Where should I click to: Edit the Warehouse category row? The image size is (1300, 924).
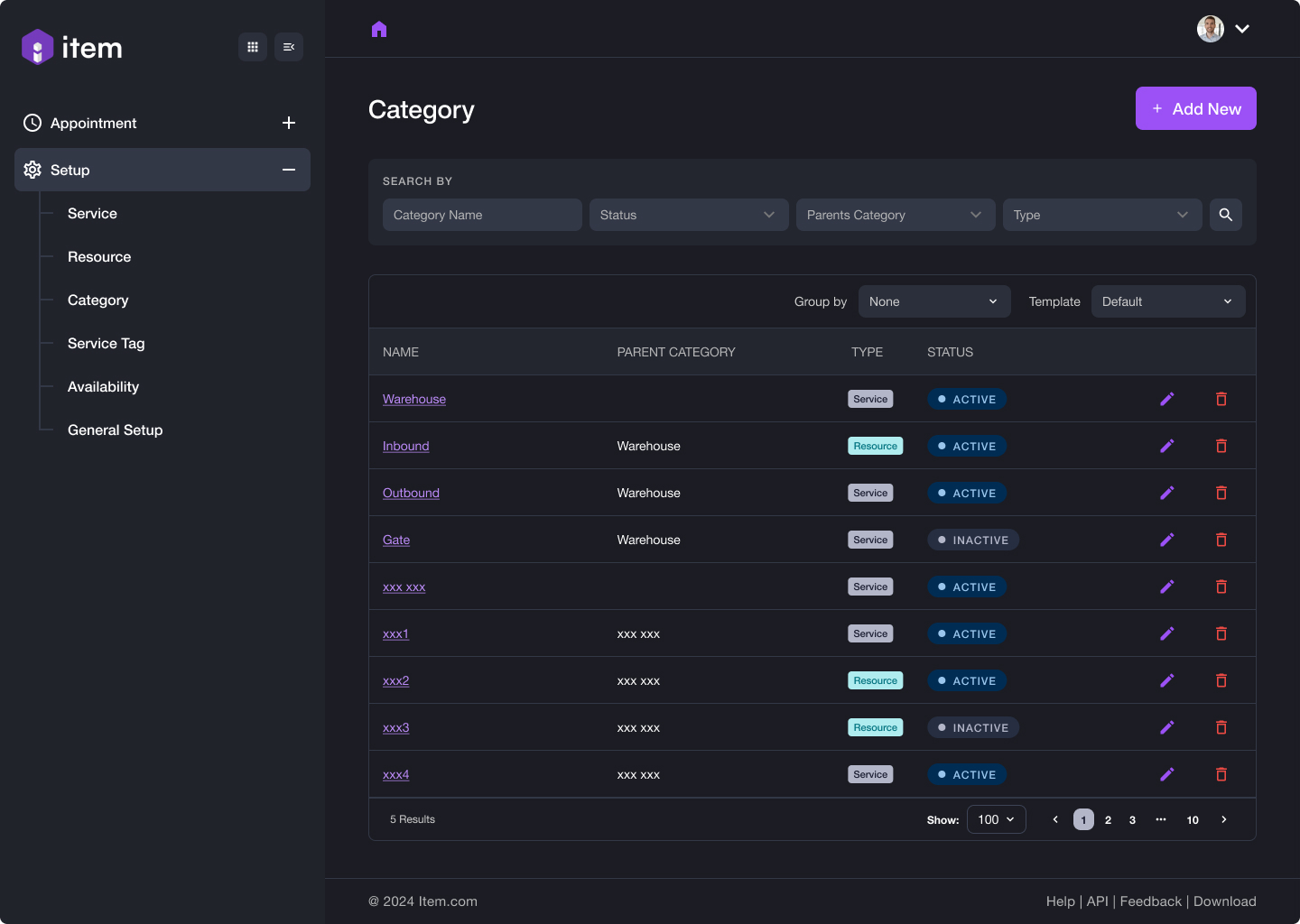[x=1167, y=399]
